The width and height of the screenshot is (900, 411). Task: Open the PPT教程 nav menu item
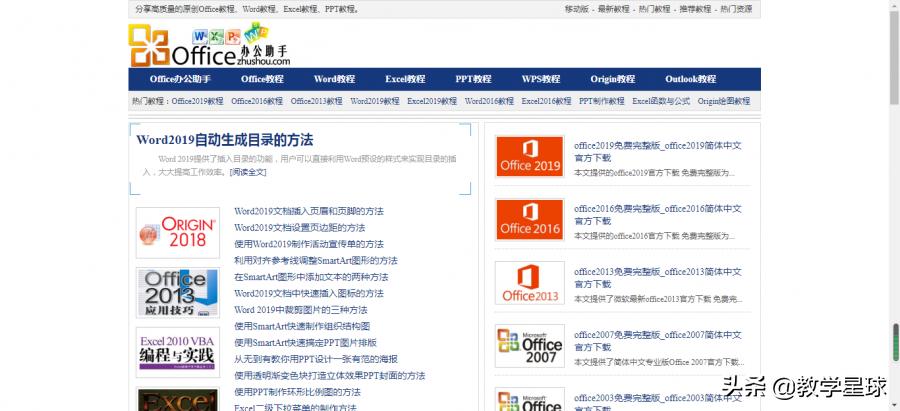tap(474, 79)
